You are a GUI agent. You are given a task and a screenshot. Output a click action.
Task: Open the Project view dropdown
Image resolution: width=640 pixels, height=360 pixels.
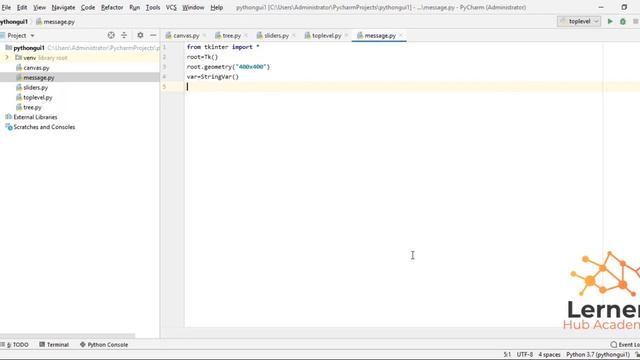pyautogui.click(x=20, y=36)
